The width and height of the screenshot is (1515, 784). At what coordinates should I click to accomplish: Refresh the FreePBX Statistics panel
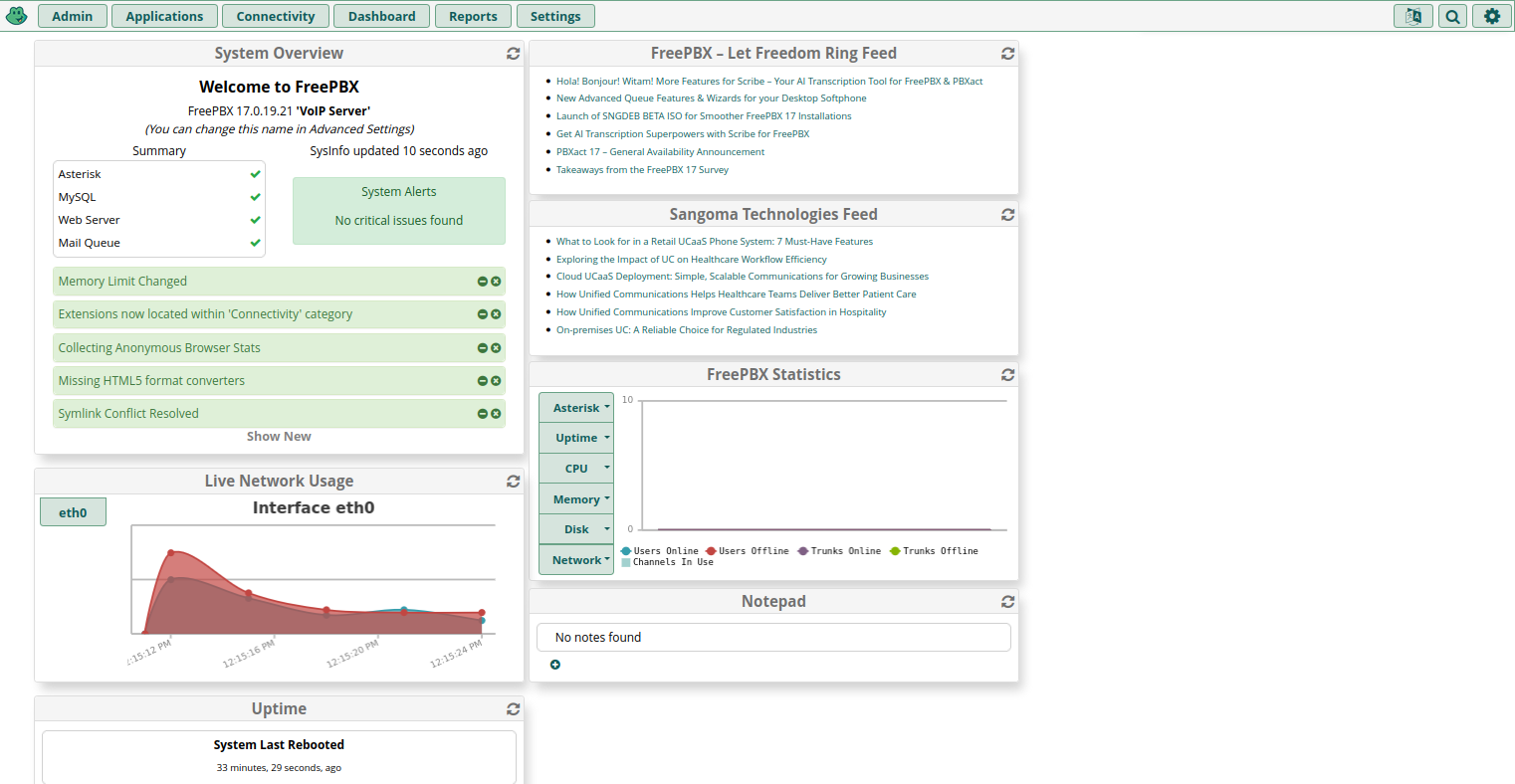pyautogui.click(x=1007, y=375)
